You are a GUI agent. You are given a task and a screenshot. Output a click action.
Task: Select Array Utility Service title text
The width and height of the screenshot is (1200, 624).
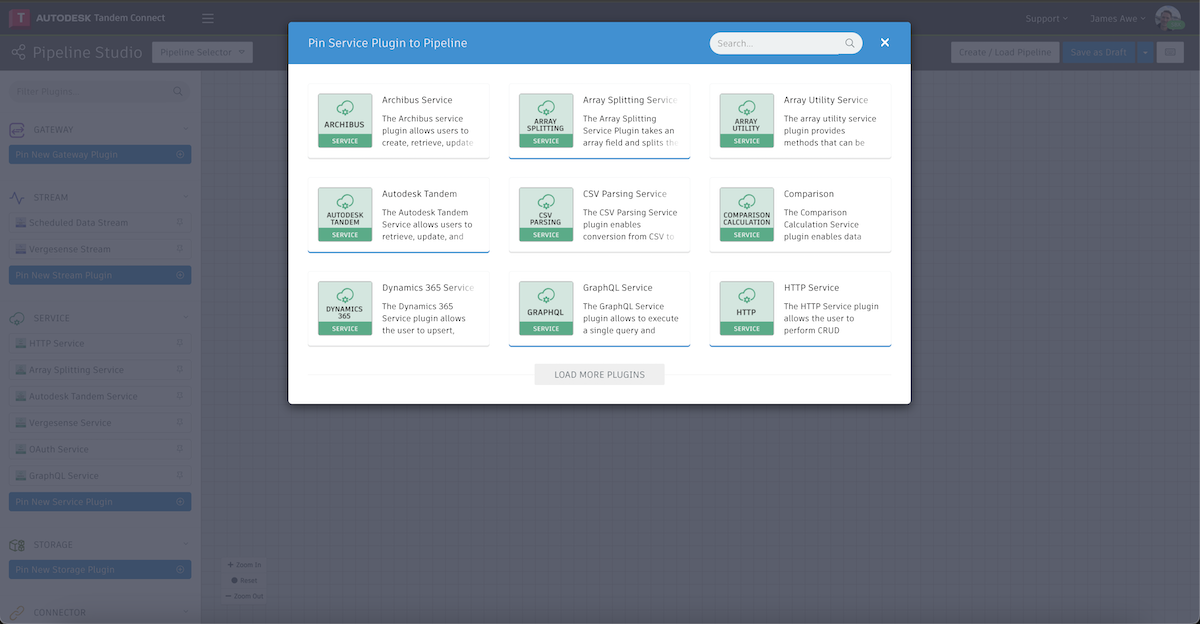tap(826, 100)
